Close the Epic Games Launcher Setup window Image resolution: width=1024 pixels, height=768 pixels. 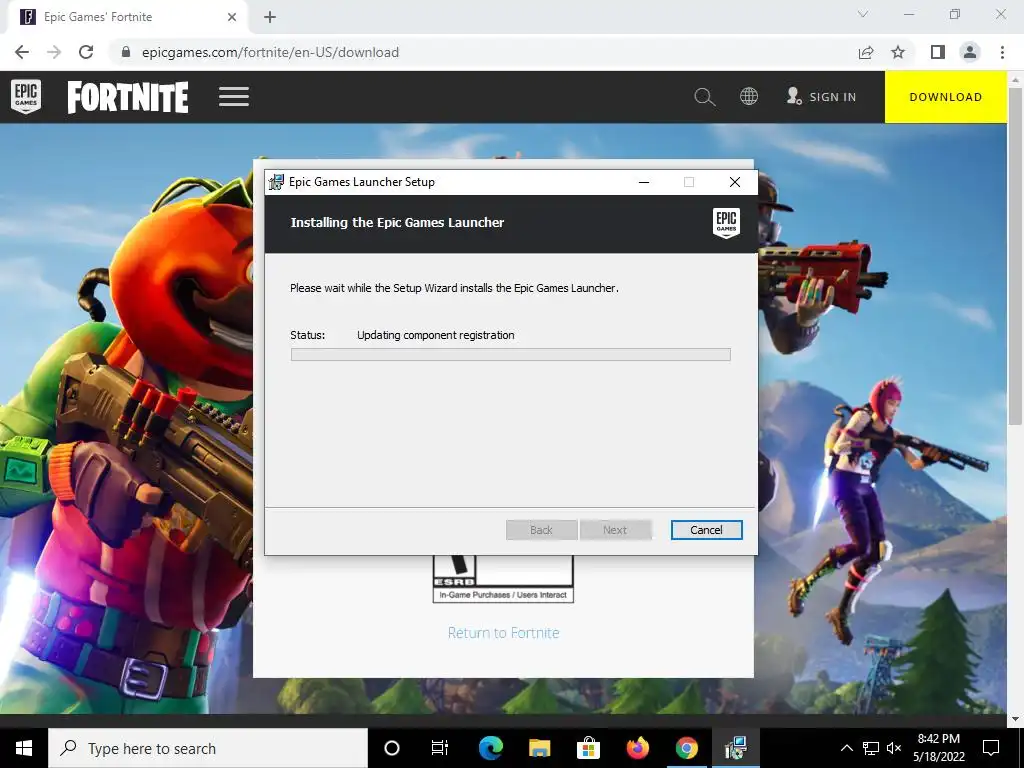(735, 182)
